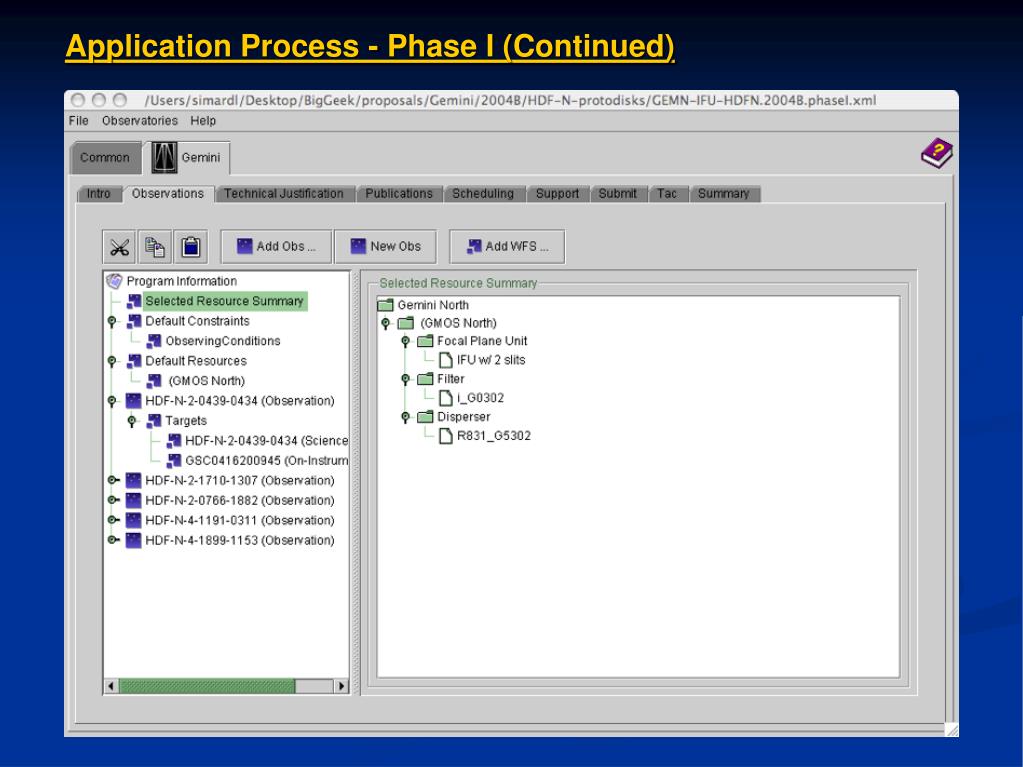The width and height of the screenshot is (1023, 767).
Task: Select Selected Resource Summary tree item
Action: coord(224,301)
